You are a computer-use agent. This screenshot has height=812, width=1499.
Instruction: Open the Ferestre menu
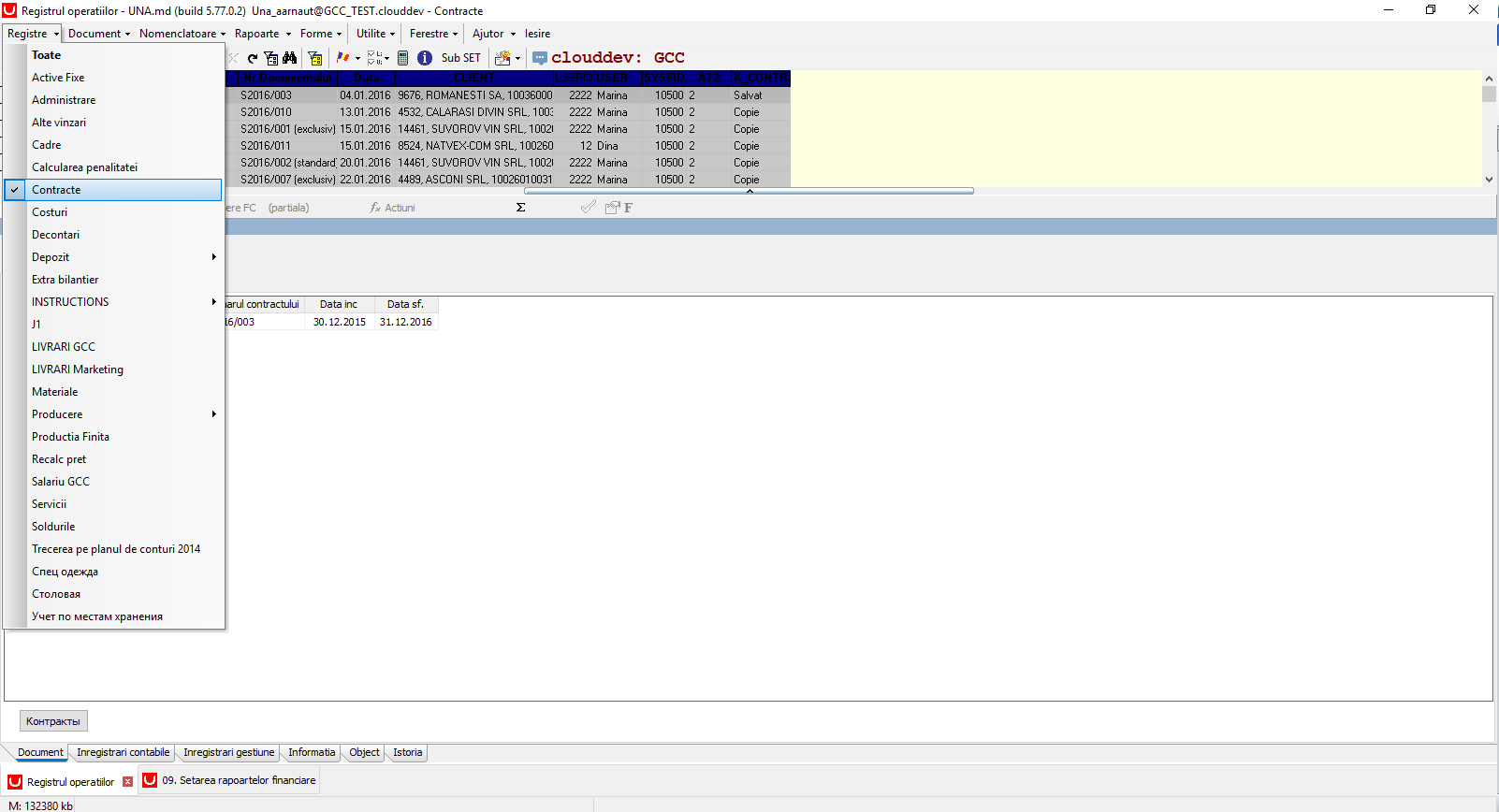434,34
